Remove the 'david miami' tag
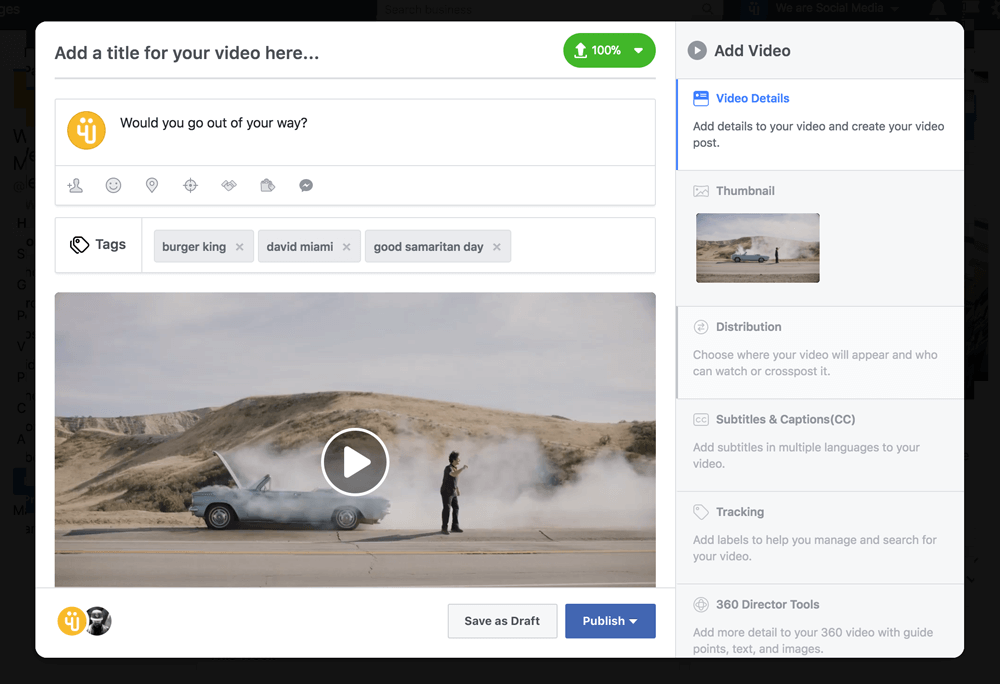The image size is (1000, 684). click(346, 247)
